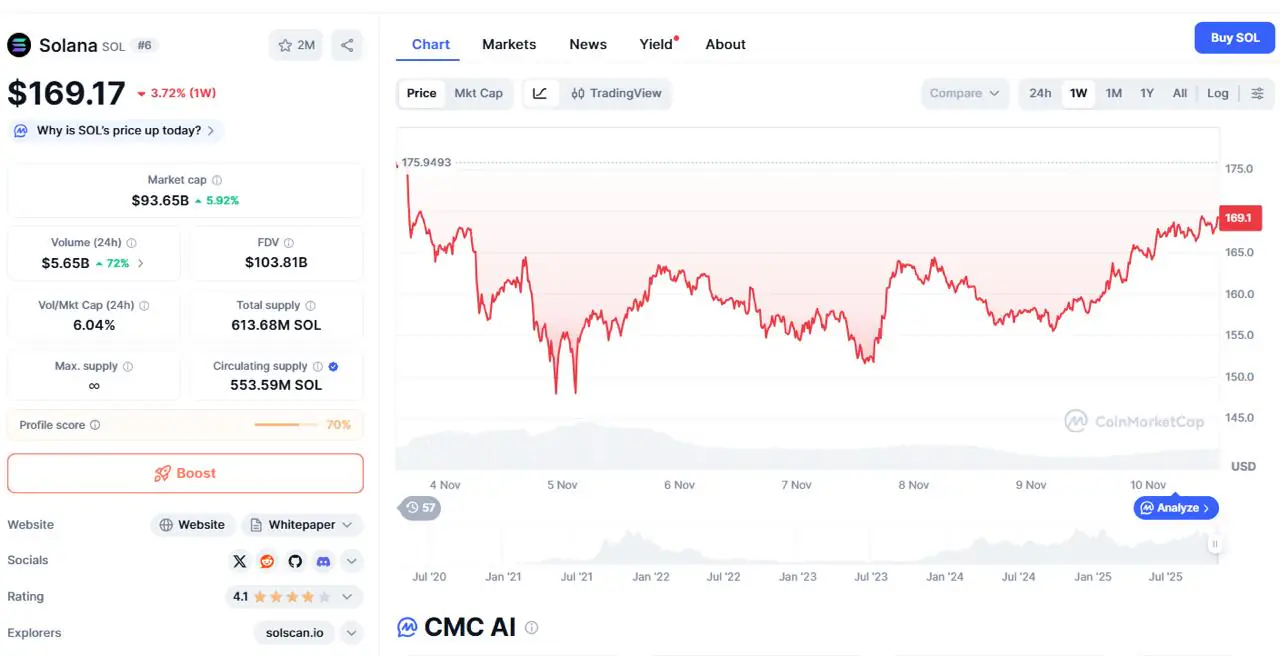Expand the Rating 4.1 chevron
Screen dimensions: 1280x656
(347, 597)
